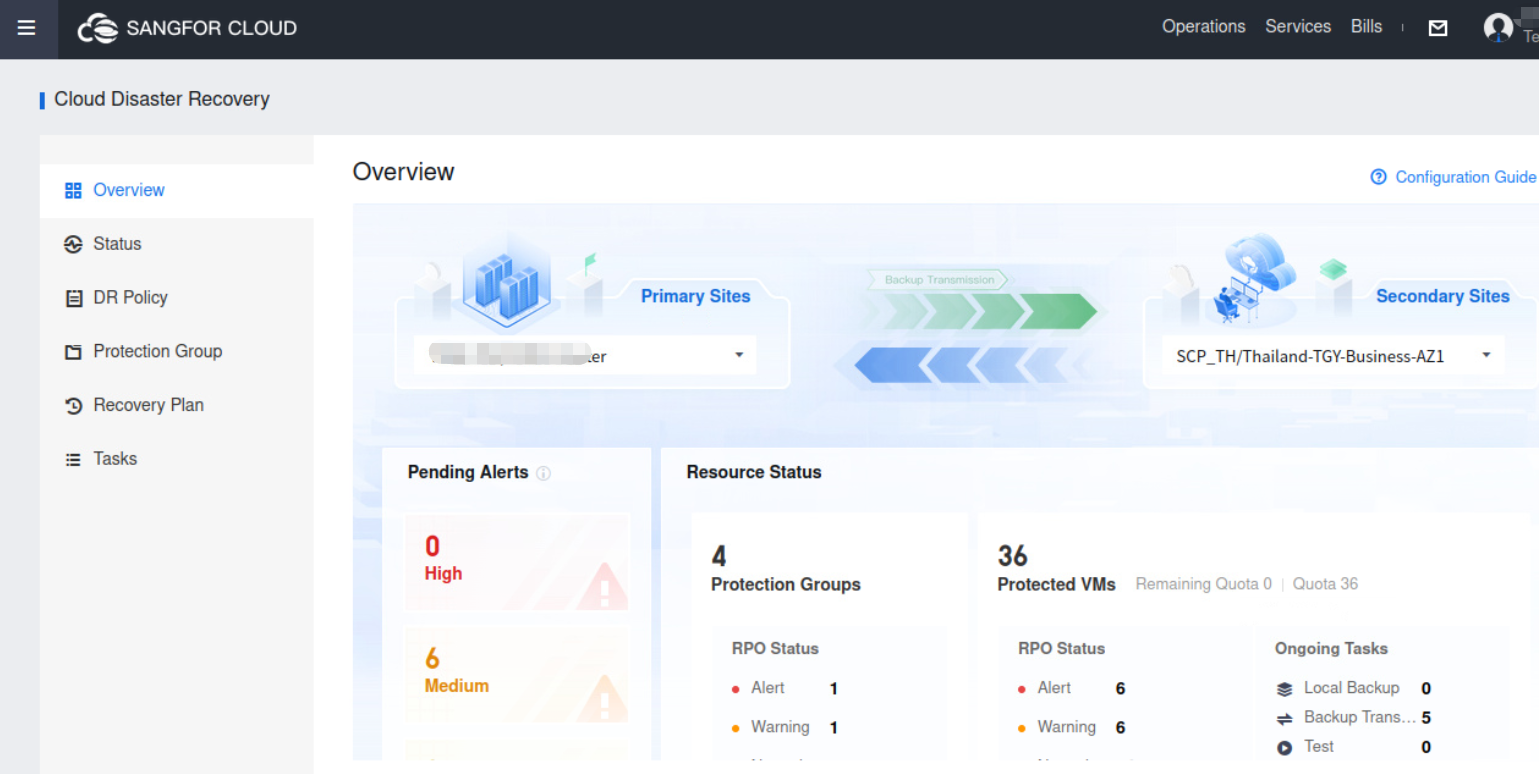This screenshot has height=774, width=1539.
Task: Click the Medium alert warning triangle
Action: coord(604,697)
